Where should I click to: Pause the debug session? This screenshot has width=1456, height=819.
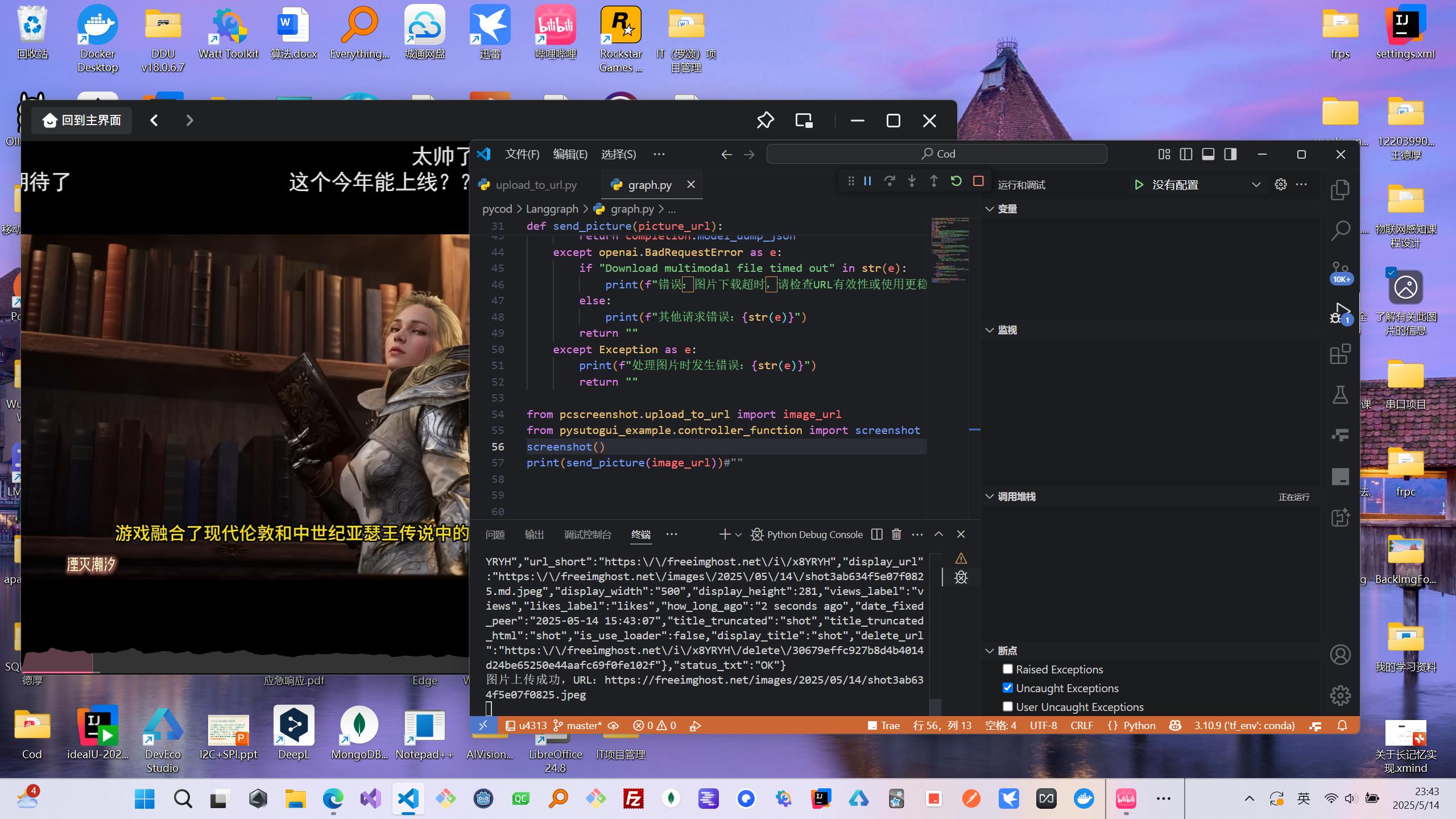point(867,181)
